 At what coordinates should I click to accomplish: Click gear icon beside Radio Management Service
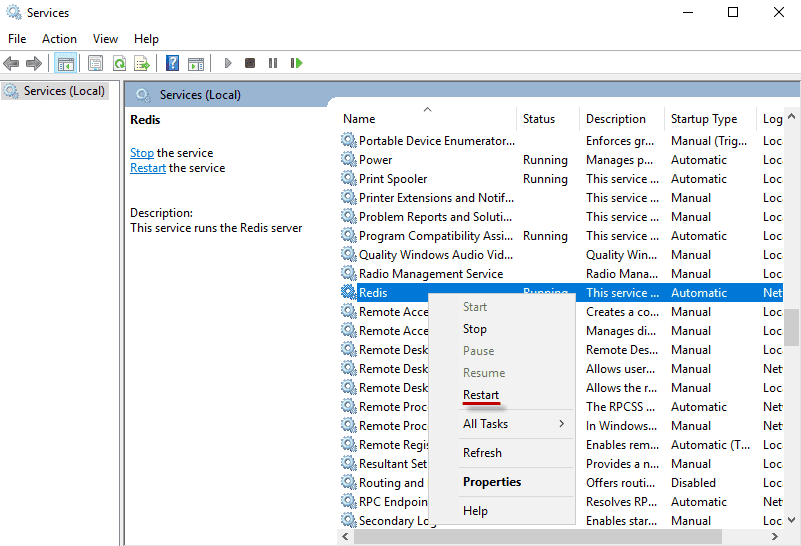348,273
